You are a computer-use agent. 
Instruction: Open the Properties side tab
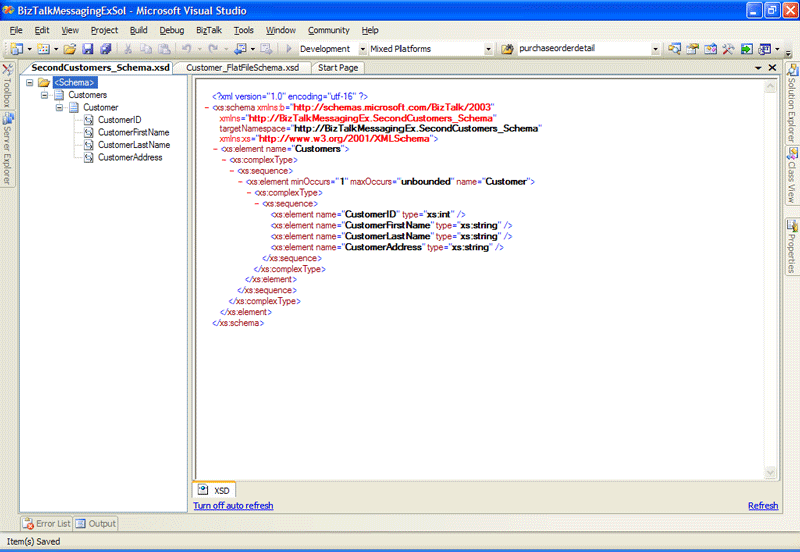coord(792,247)
